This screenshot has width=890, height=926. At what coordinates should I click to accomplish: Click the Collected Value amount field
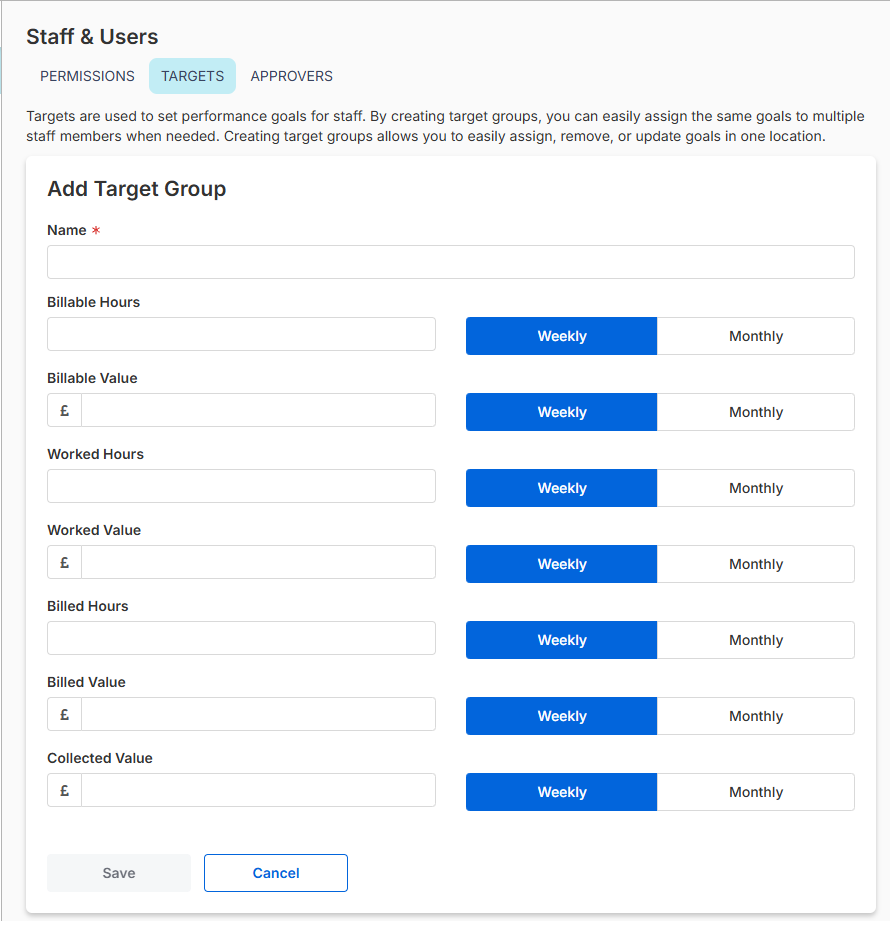tap(258, 790)
